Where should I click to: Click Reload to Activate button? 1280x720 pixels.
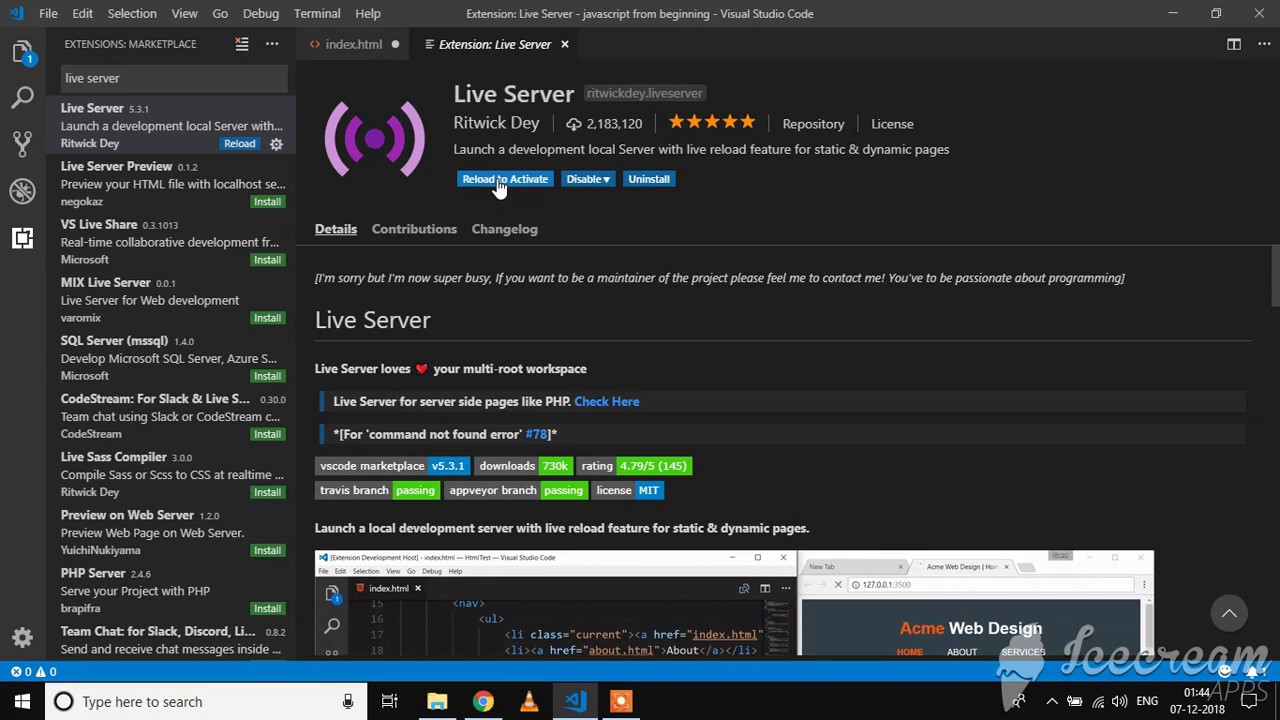(x=505, y=179)
